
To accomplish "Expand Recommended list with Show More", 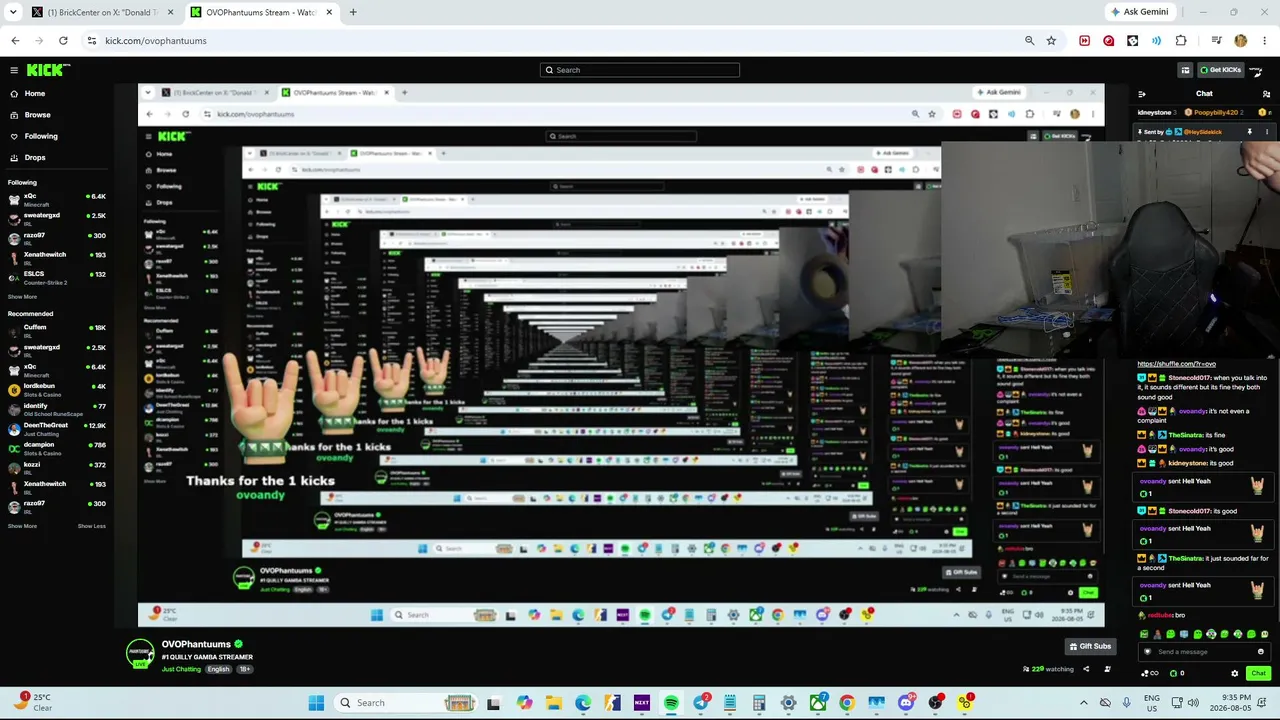I will coord(22,526).
